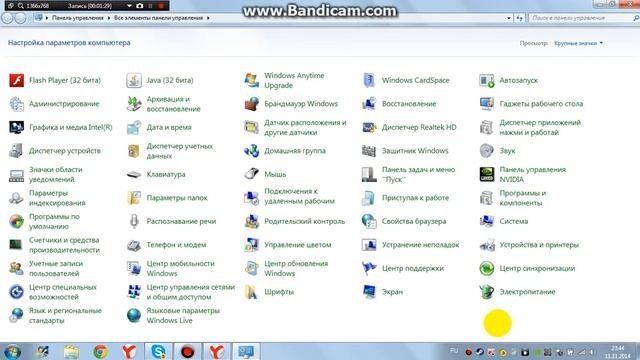Click Центр управления сетями и общим доступом
The width and height of the screenshot is (640, 360).
tap(191, 292)
